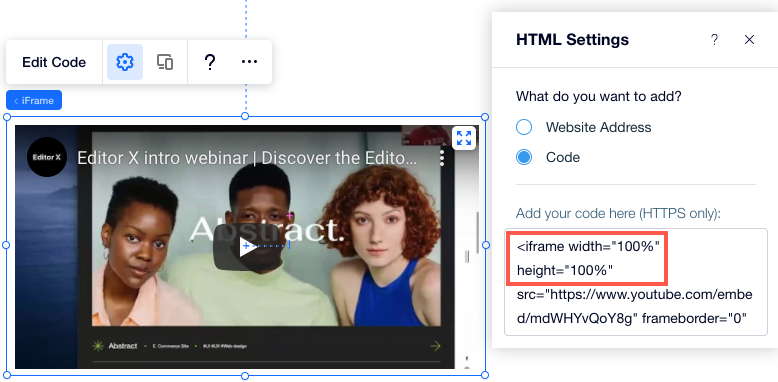Click the top-center resize handle of iFrame
778x382 pixels.
(245, 116)
